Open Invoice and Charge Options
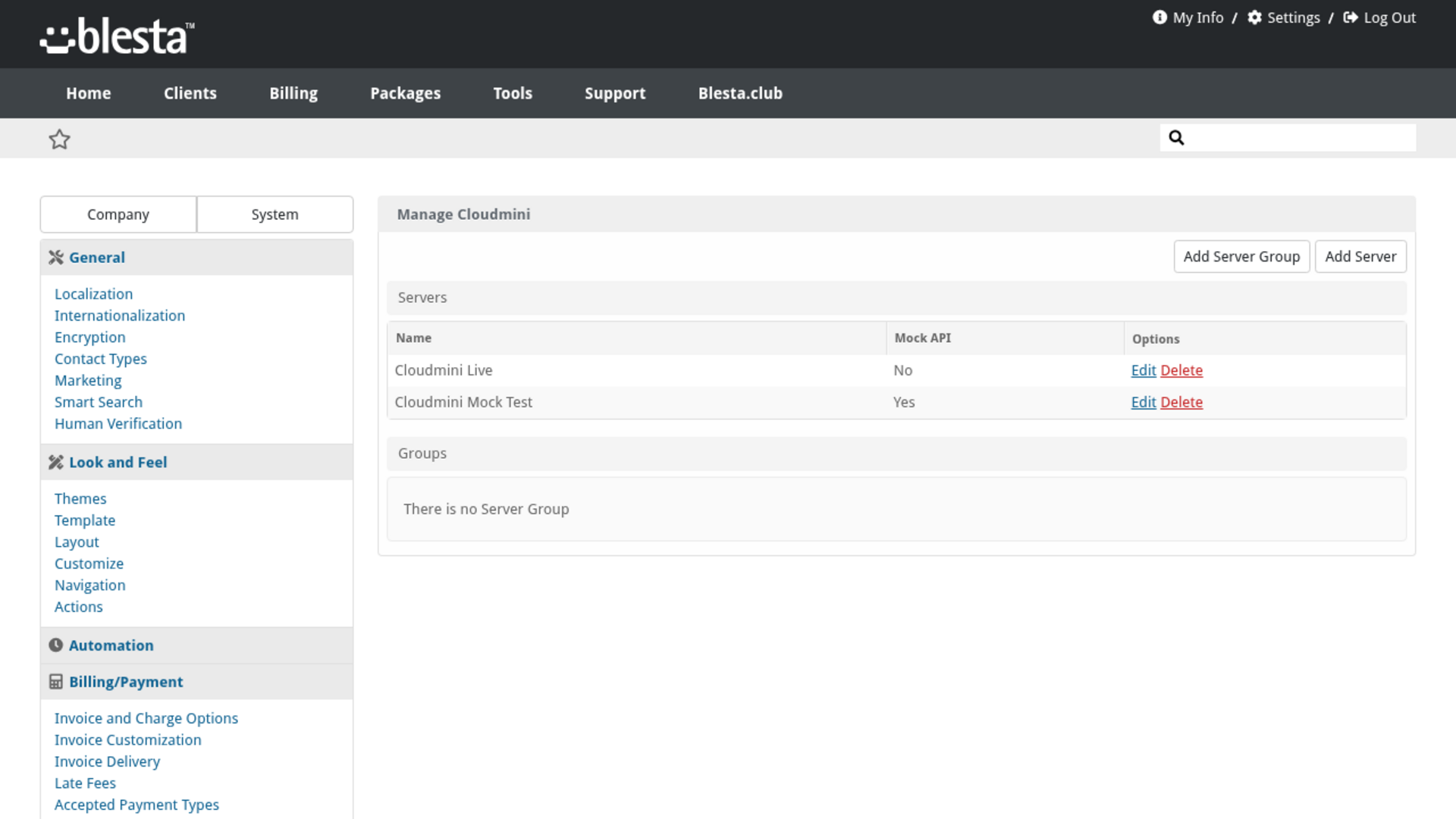1456x819 pixels. [146, 718]
